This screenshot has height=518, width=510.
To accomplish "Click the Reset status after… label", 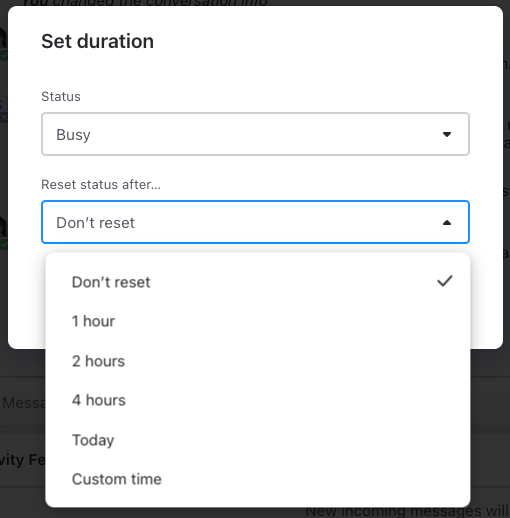I will 101,184.
